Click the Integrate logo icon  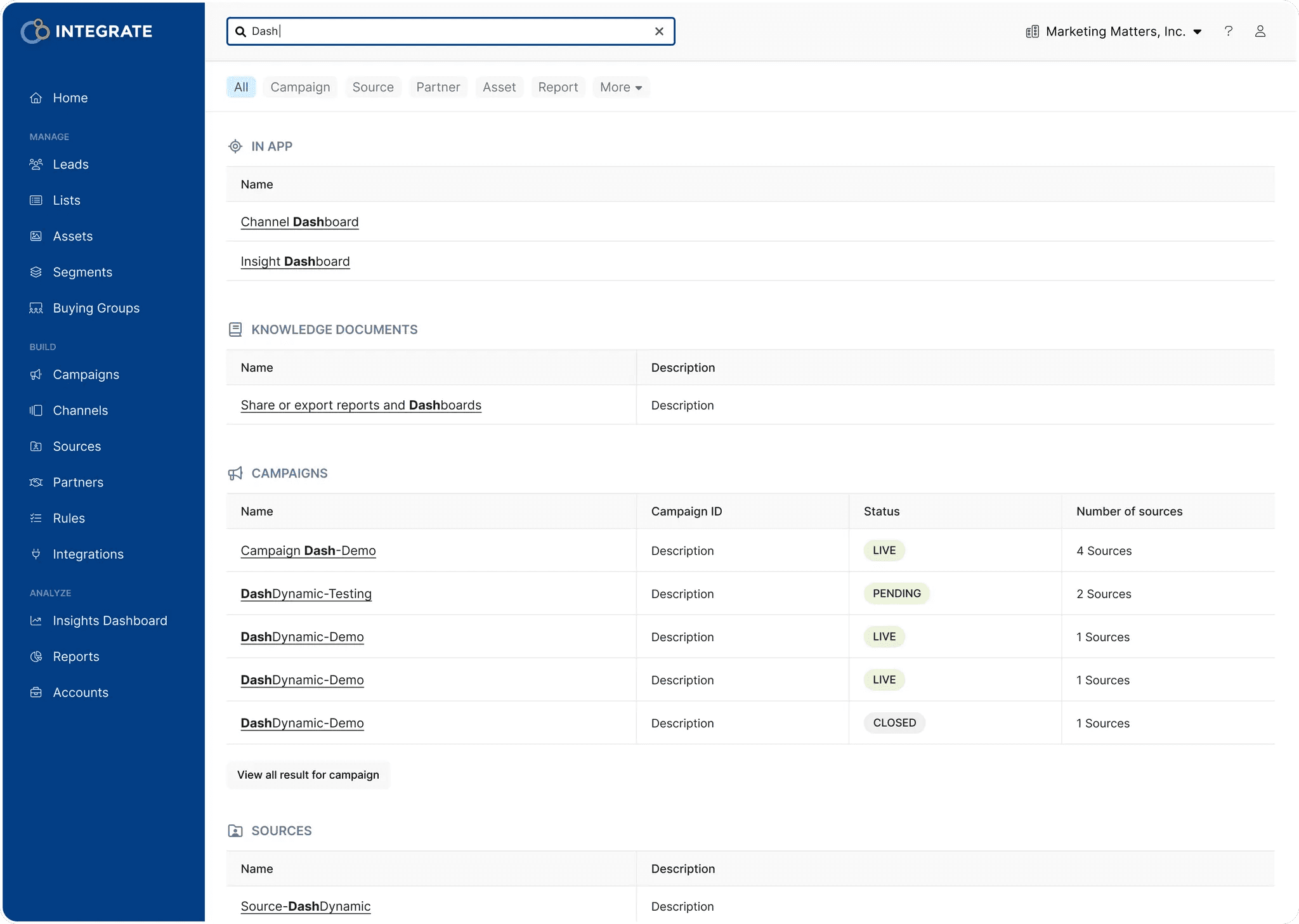pos(35,31)
